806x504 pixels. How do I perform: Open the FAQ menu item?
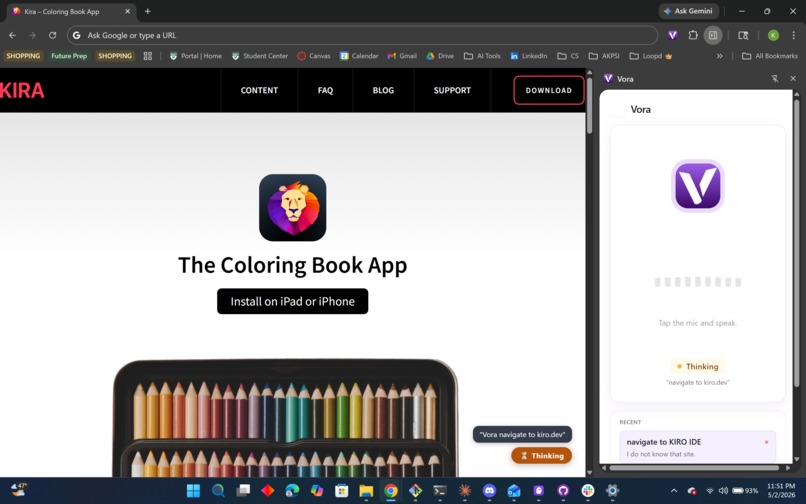325,90
